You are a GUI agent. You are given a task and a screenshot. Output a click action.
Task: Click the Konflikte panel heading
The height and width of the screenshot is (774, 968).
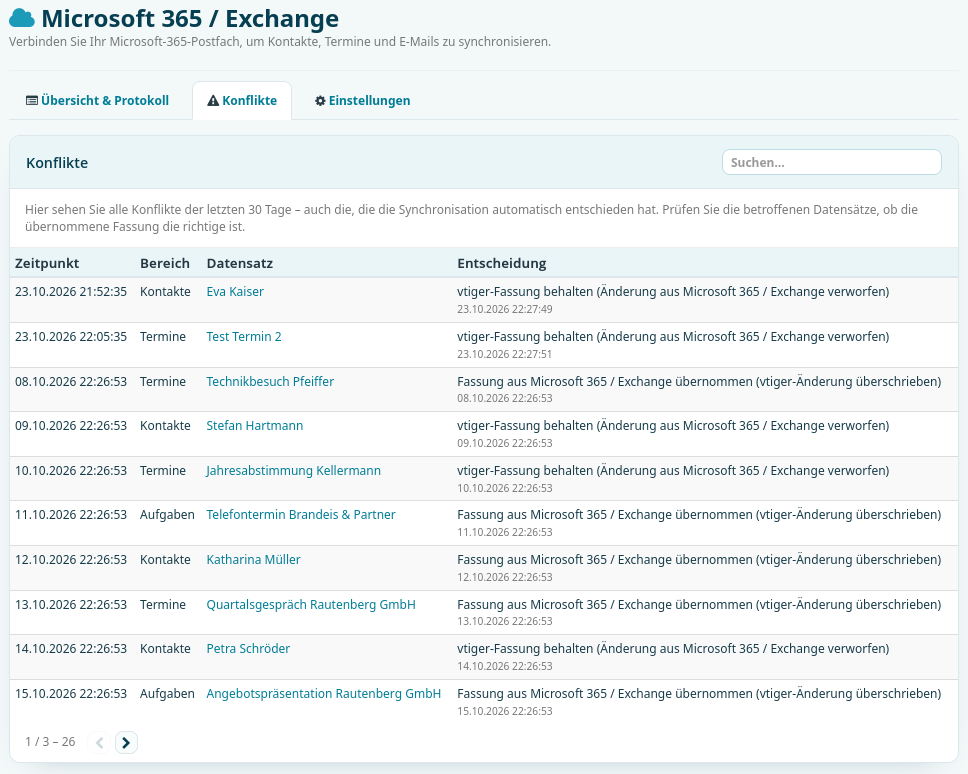(x=57, y=163)
